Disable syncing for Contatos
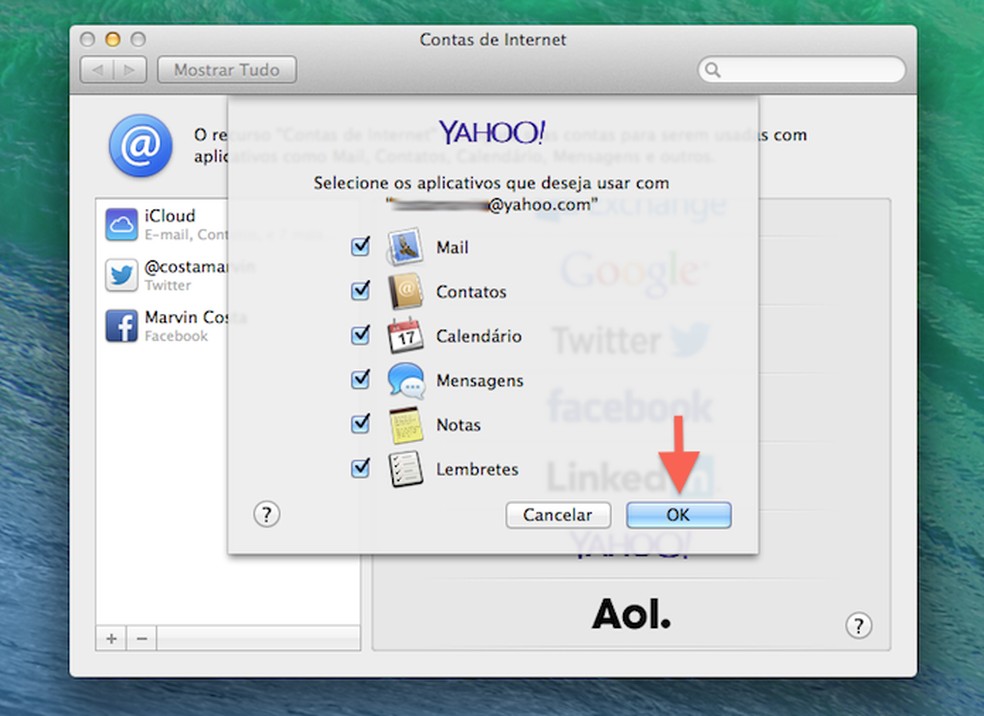984x716 pixels. click(360, 291)
